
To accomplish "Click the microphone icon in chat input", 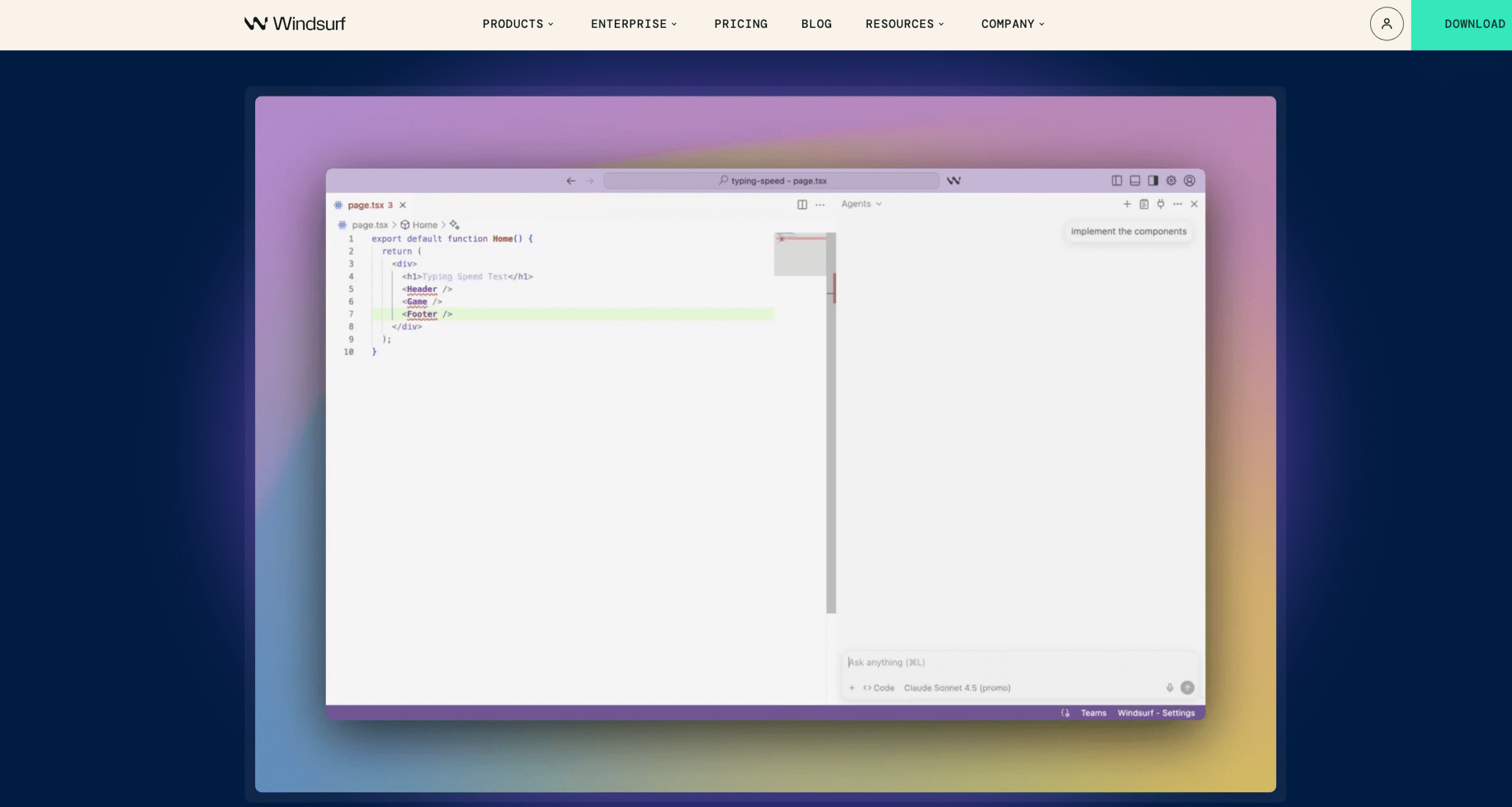I will [1169, 688].
